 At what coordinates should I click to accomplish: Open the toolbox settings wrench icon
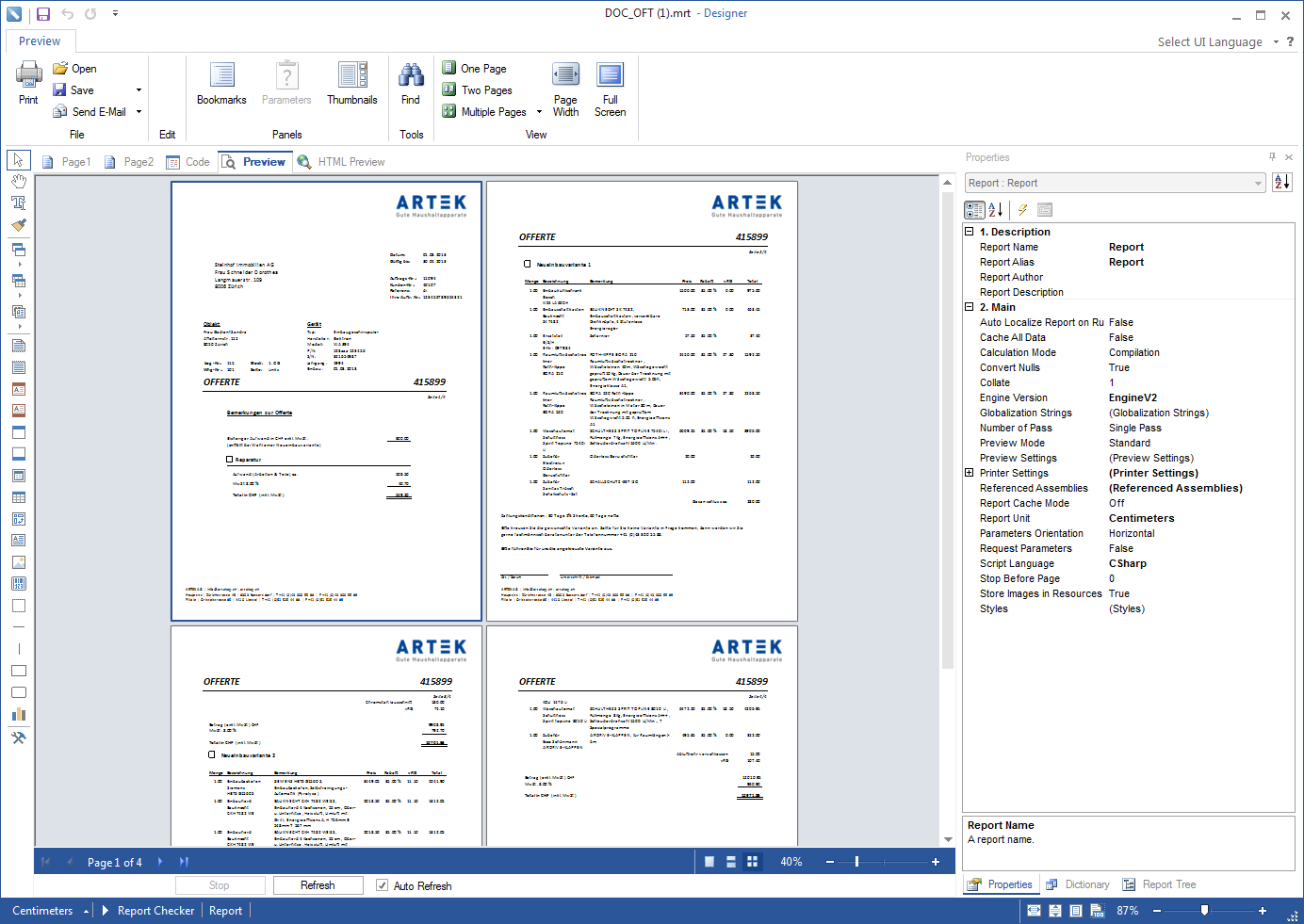[x=18, y=738]
